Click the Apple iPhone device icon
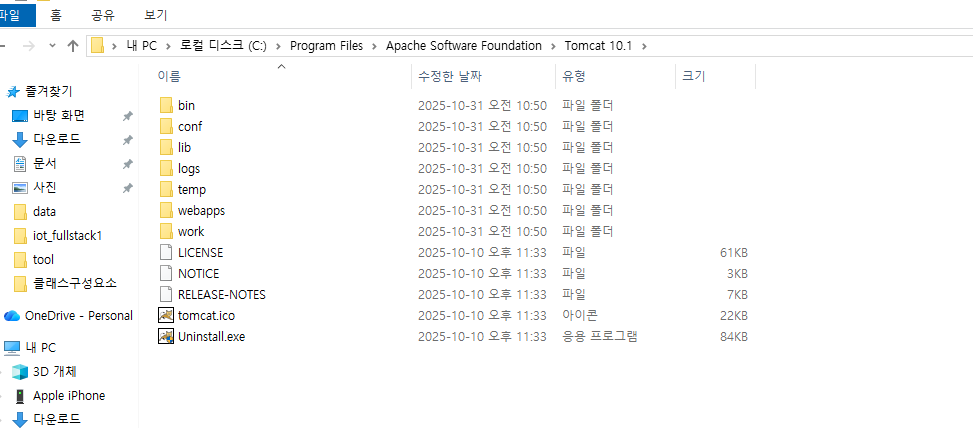The height and width of the screenshot is (428, 973). (x=20, y=396)
